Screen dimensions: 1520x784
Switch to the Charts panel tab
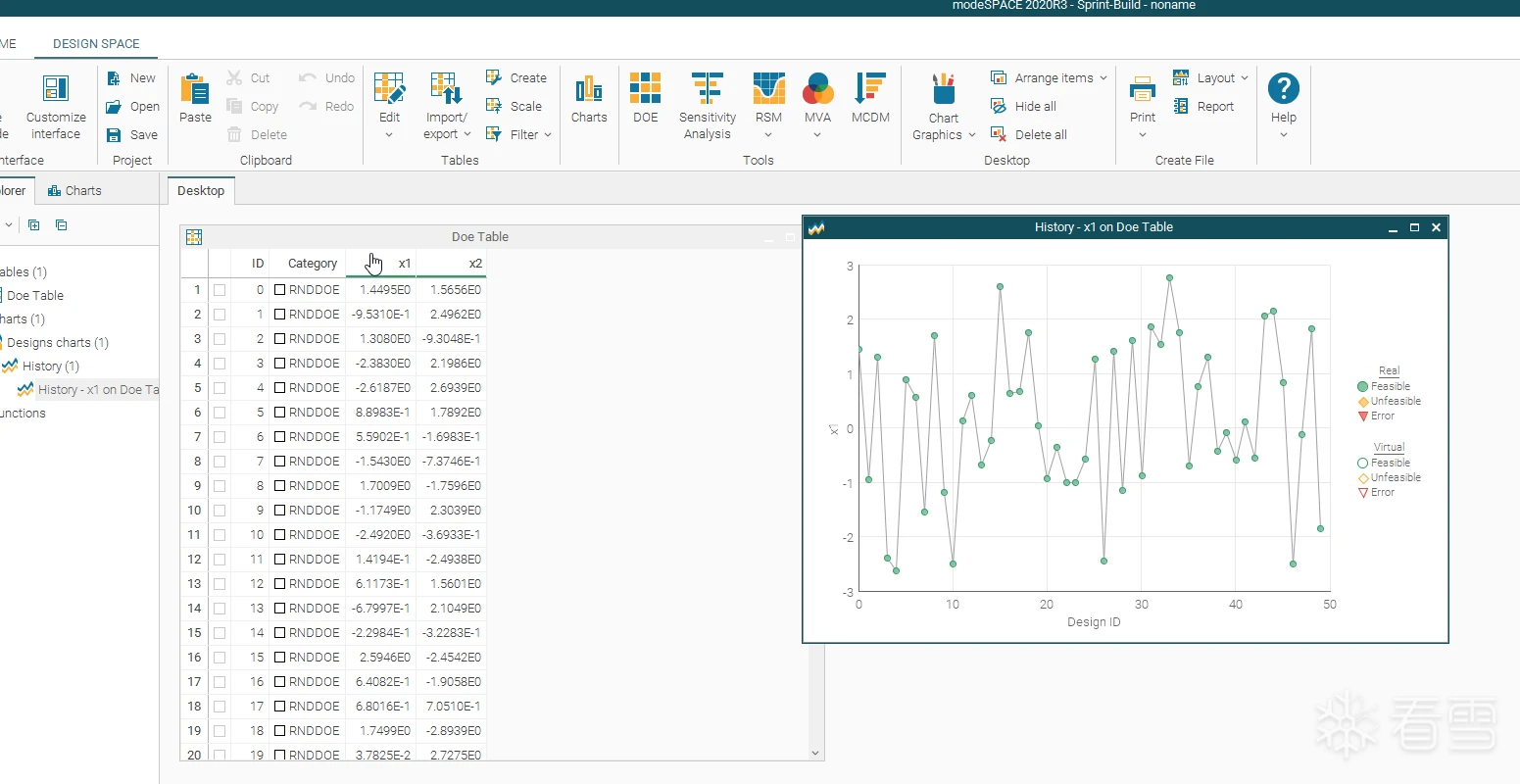tap(74, 191)
